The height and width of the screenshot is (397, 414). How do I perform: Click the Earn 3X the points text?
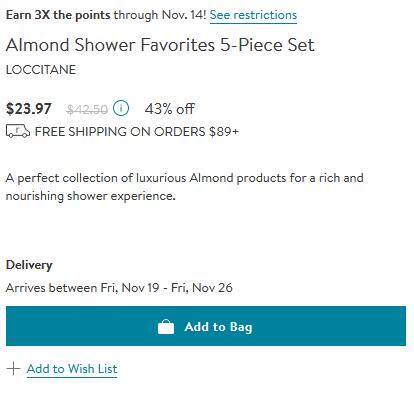pyautogui.click(x=58, y=15)
